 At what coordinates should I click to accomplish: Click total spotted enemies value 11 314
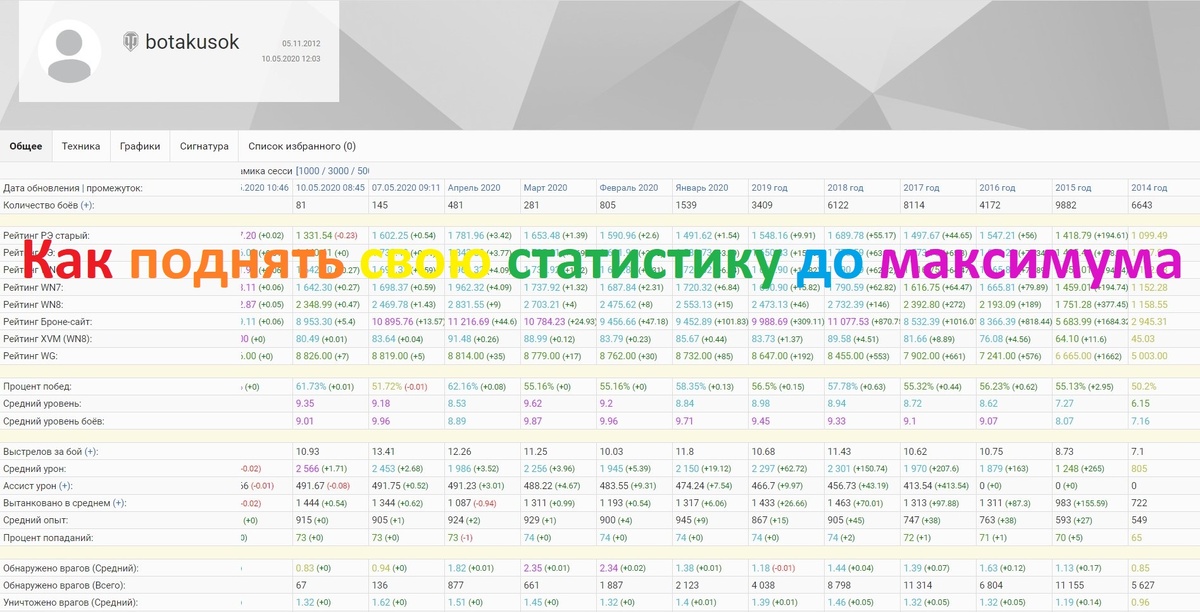(x=920, y=584)
